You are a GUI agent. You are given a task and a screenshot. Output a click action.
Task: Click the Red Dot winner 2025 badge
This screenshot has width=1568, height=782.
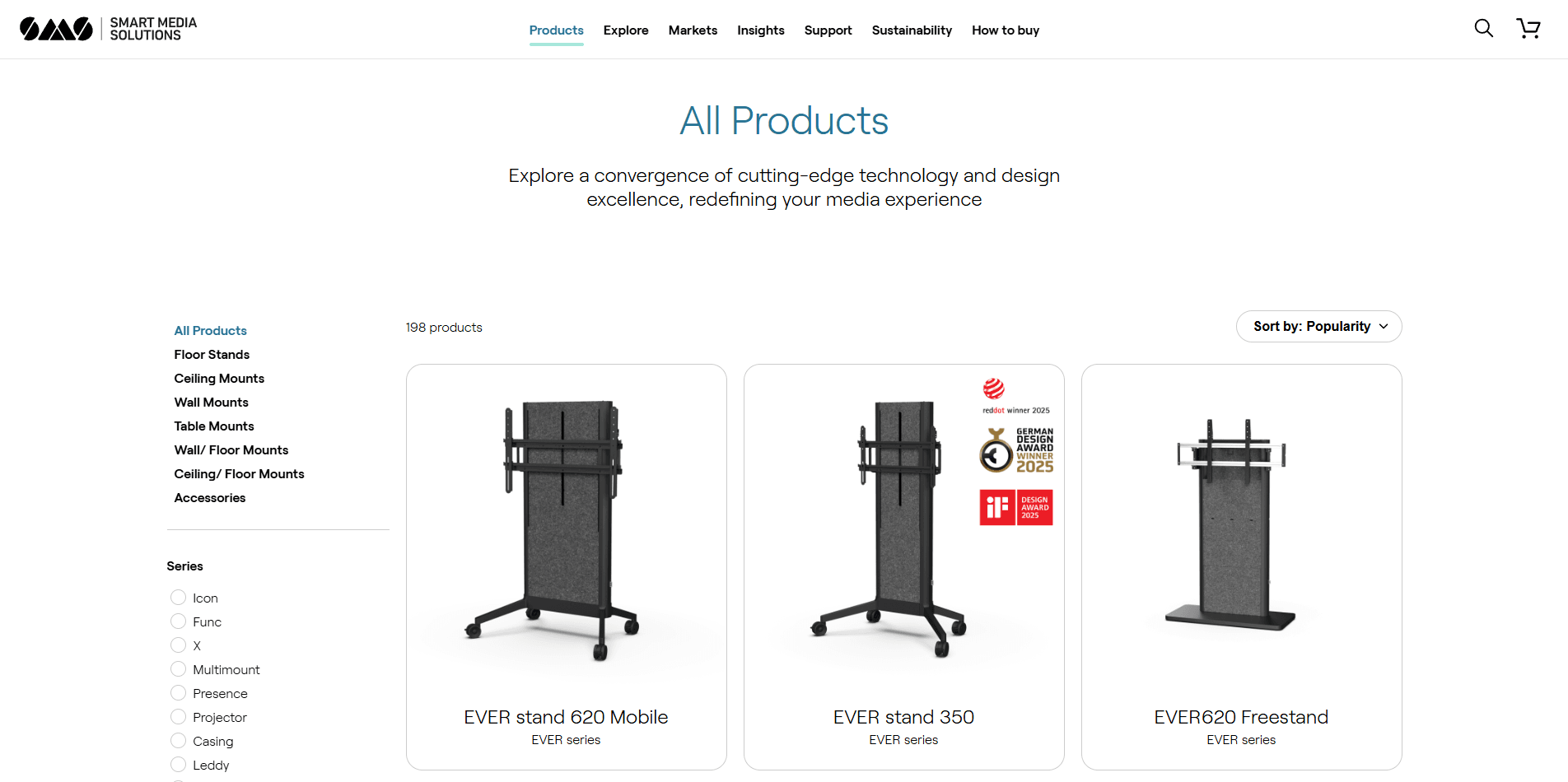[1015, 396]
